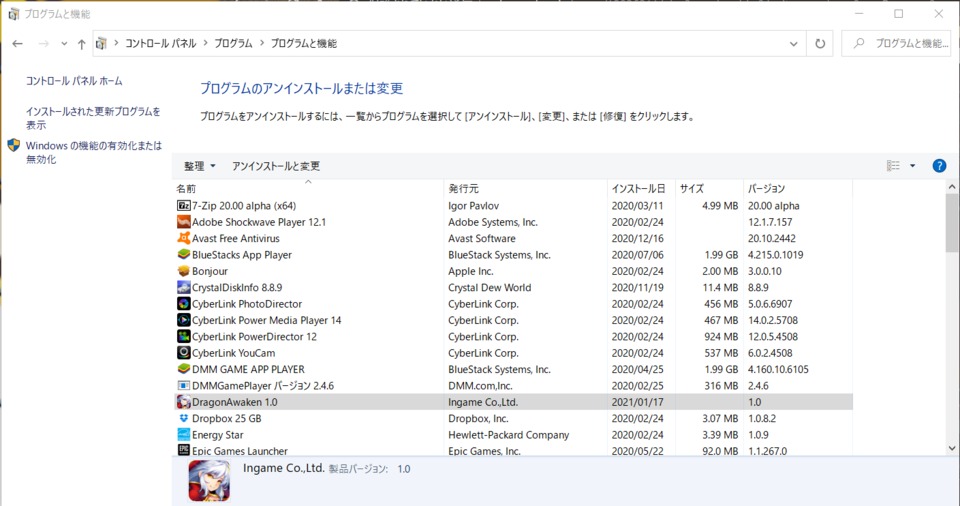Sort by バージョン column header
The width and height of the screenshot is (960, 506).
(797, 188)
